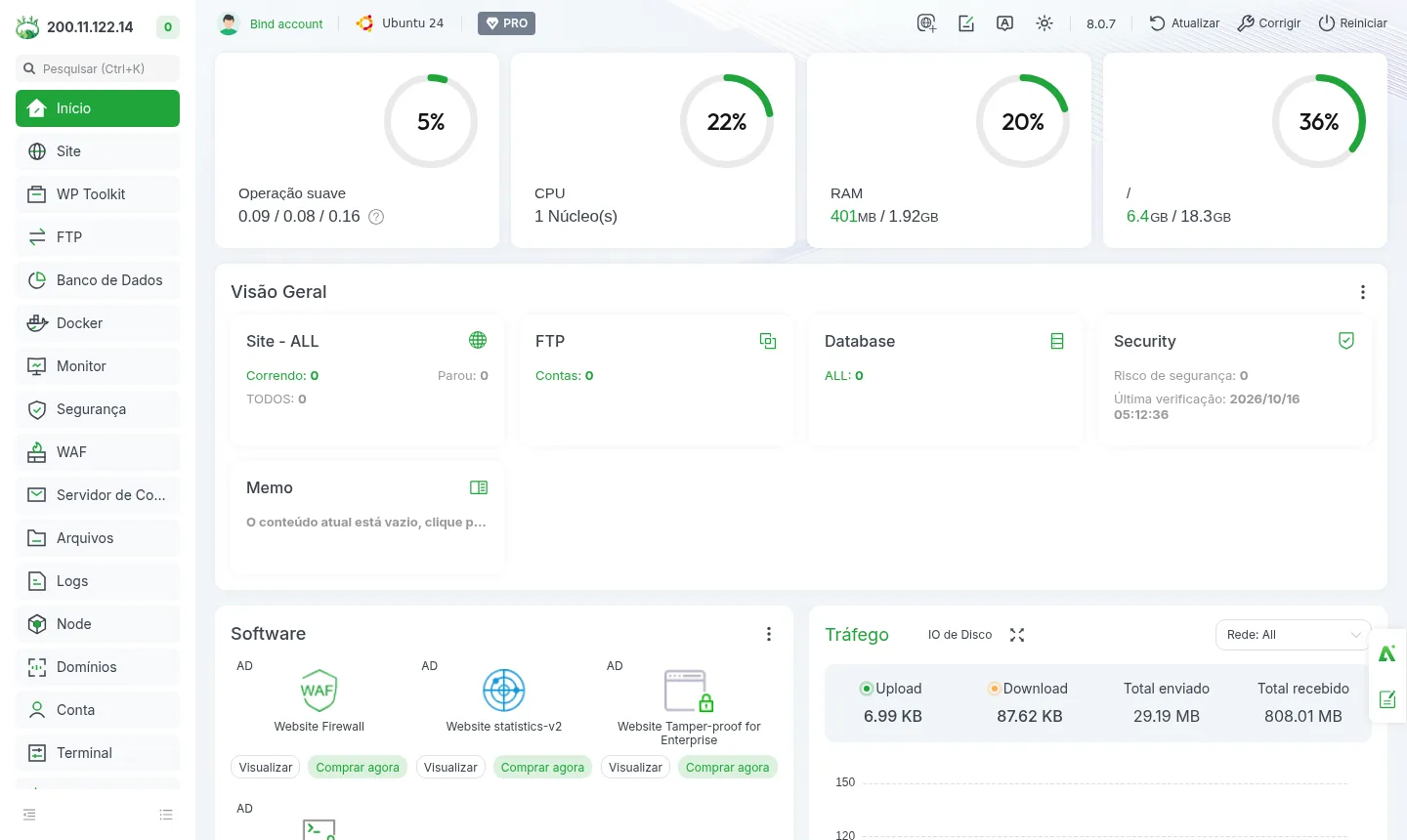Viewport: 1407px width, 840px height.
Task: Switch to the IO de Disco tab
Action: (959, 635)
